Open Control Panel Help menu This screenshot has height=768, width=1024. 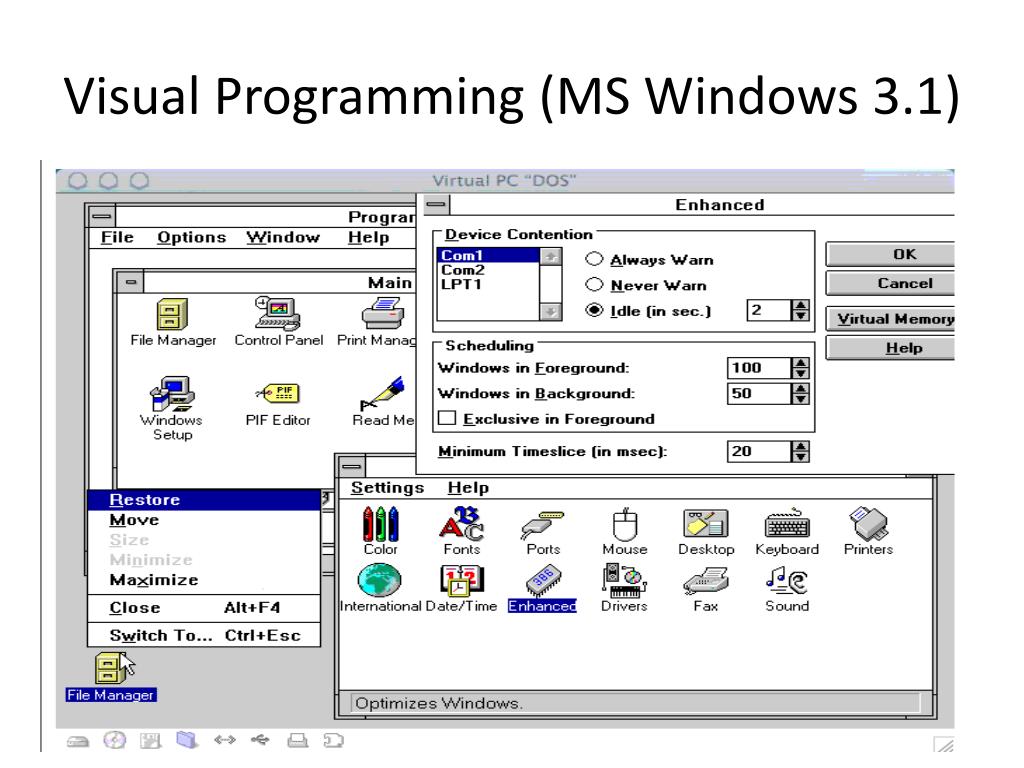pyautogui.click(x=468, y=488)
